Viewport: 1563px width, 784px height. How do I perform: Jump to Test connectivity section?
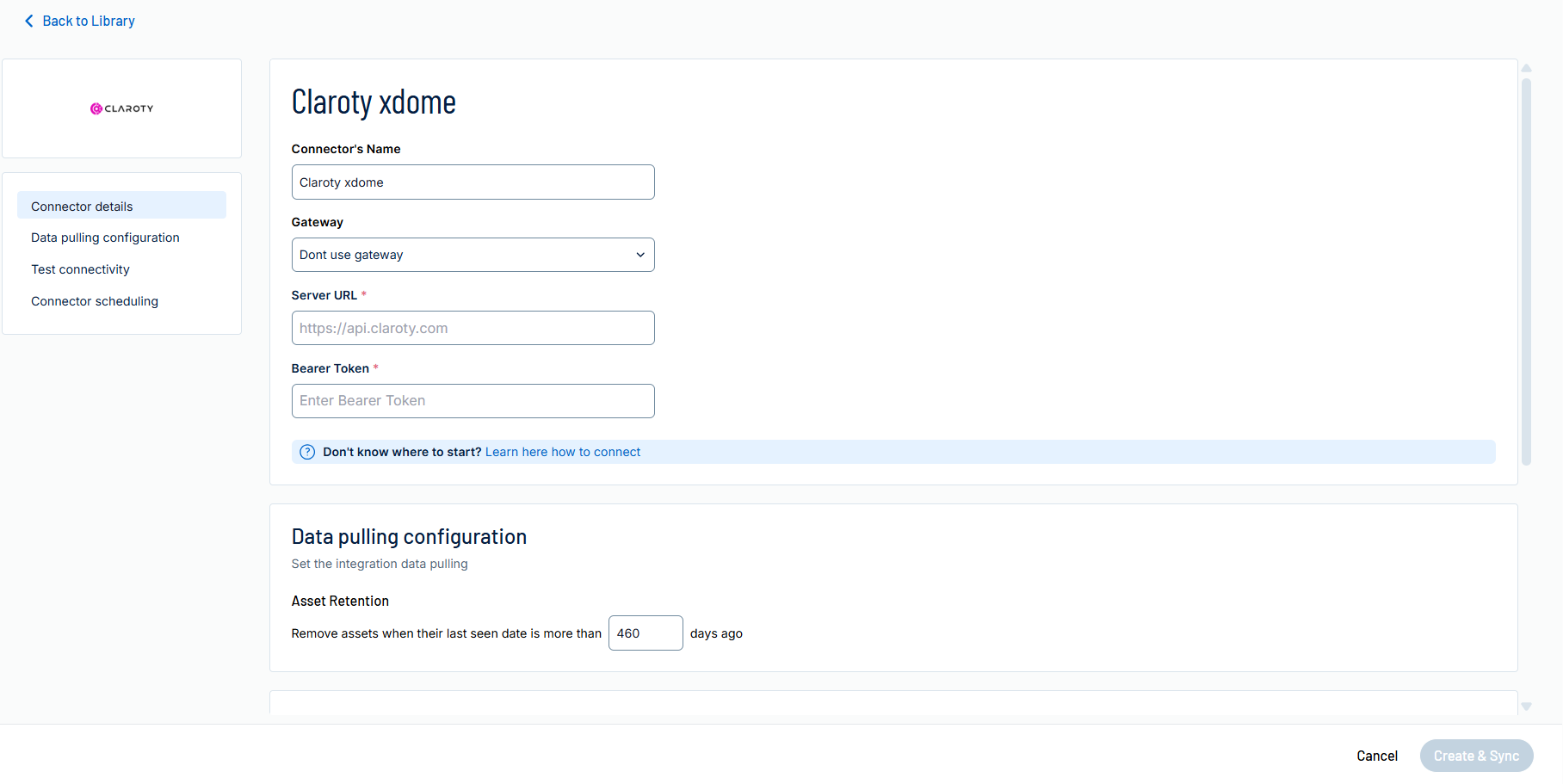pyautogui.click(x=80, y=269)
